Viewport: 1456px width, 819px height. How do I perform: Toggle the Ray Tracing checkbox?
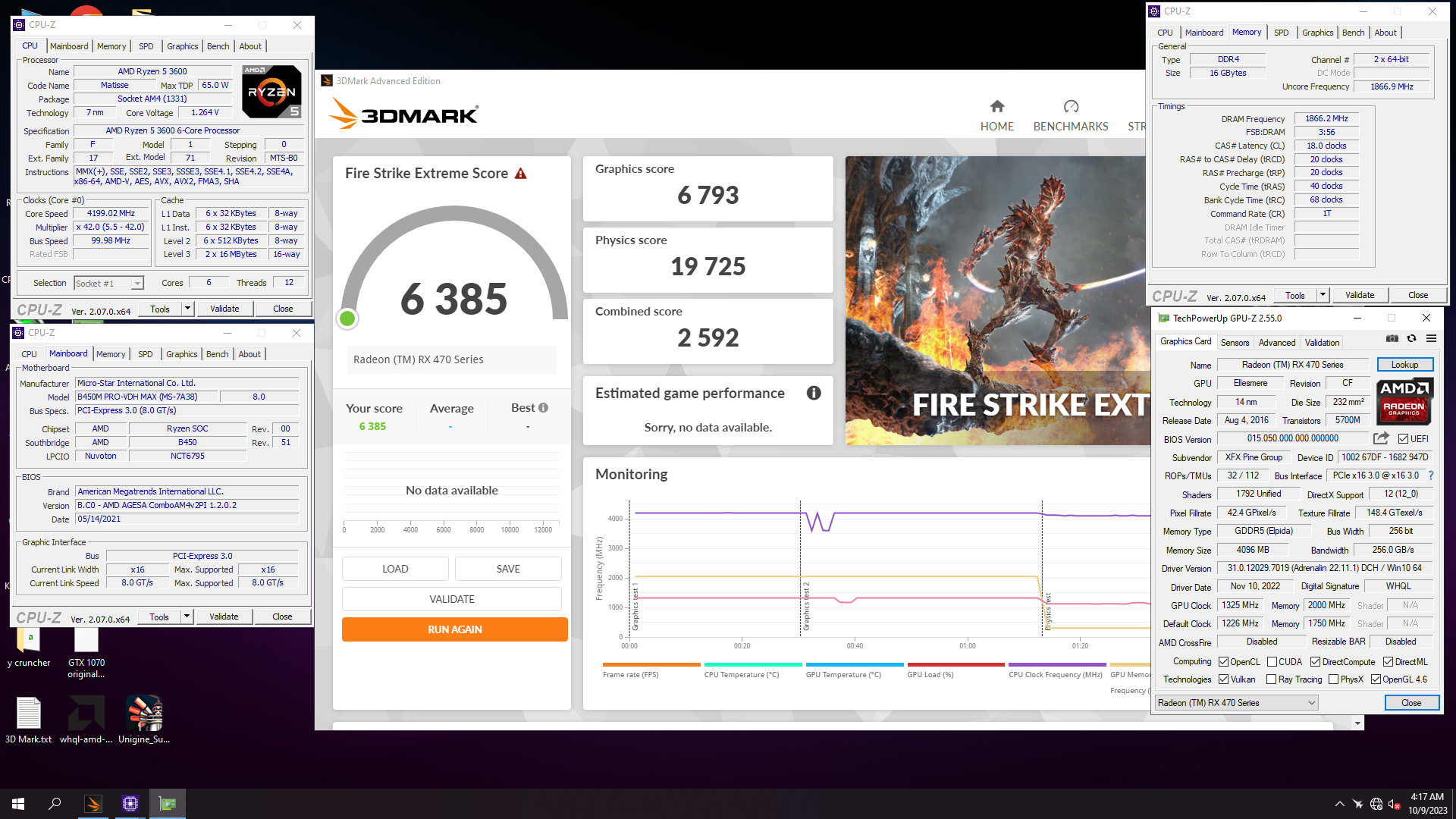pos(1271,679)
